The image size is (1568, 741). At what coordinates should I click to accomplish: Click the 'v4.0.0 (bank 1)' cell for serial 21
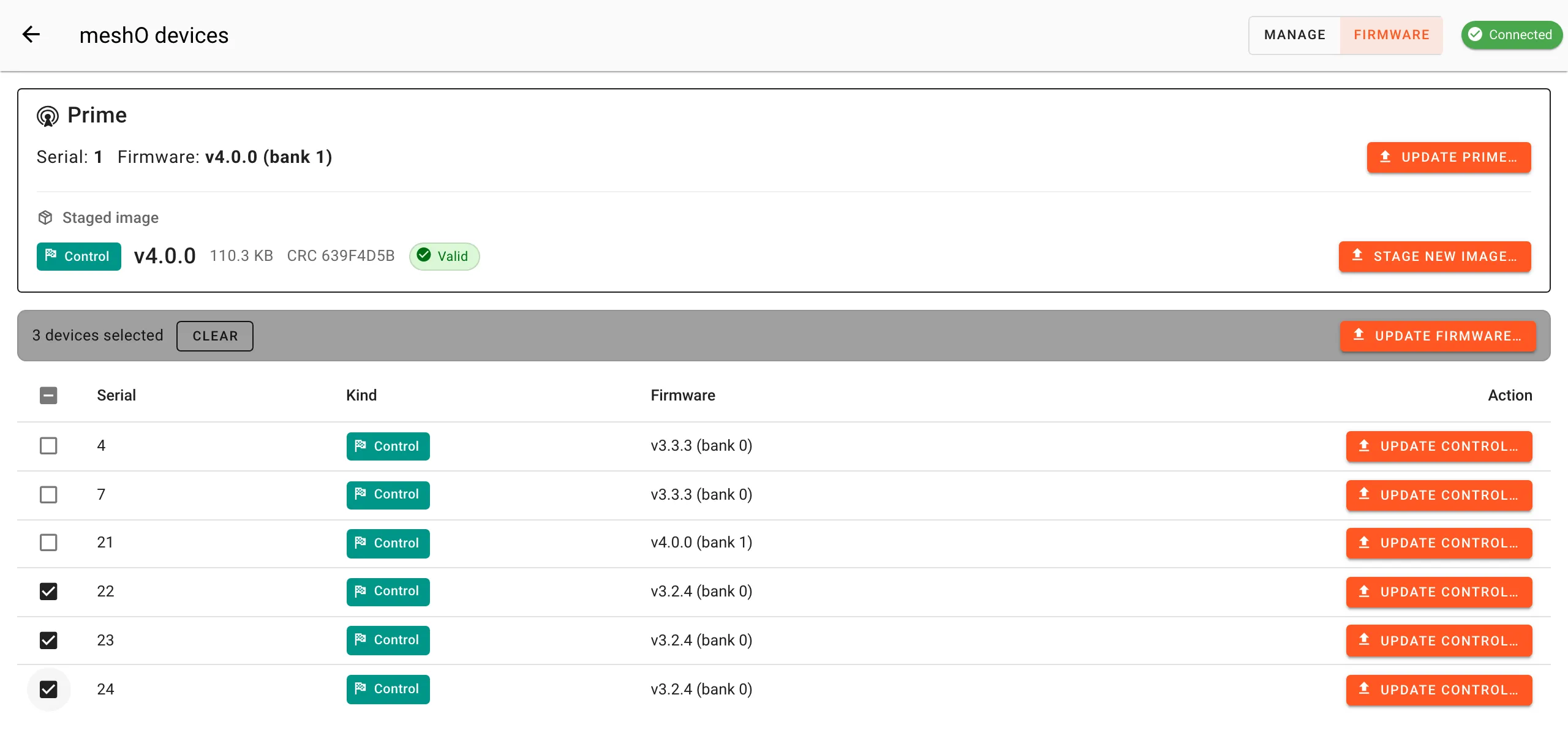[x=701, y=543]
